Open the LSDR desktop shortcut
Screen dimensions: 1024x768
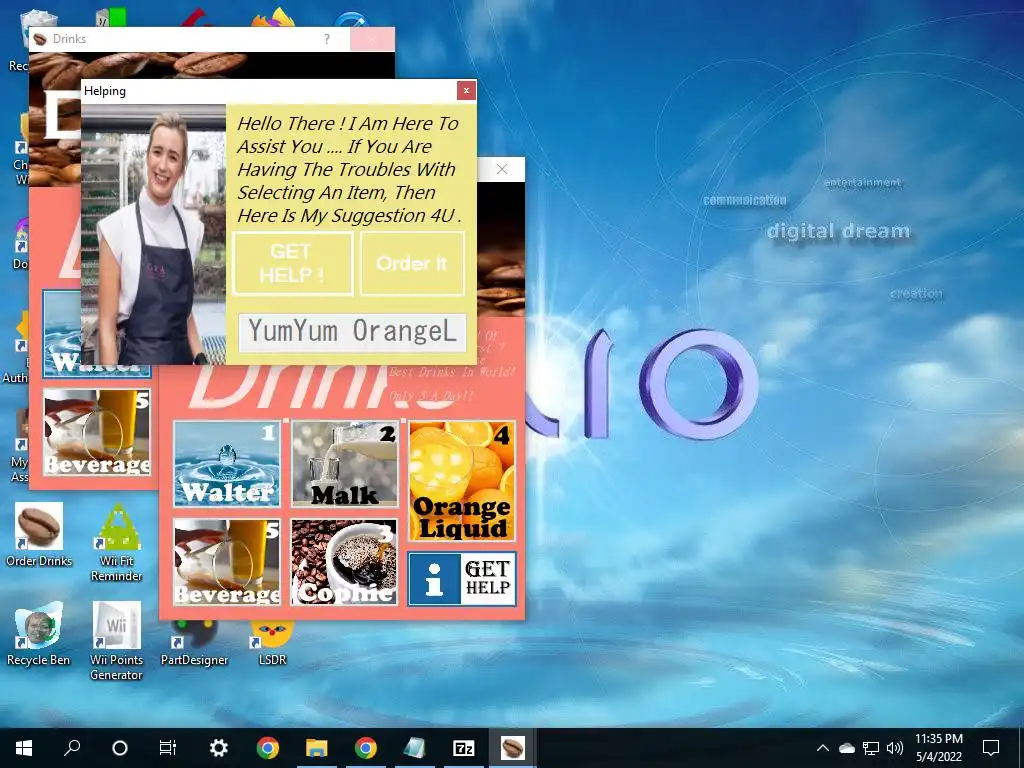[272, 641]
